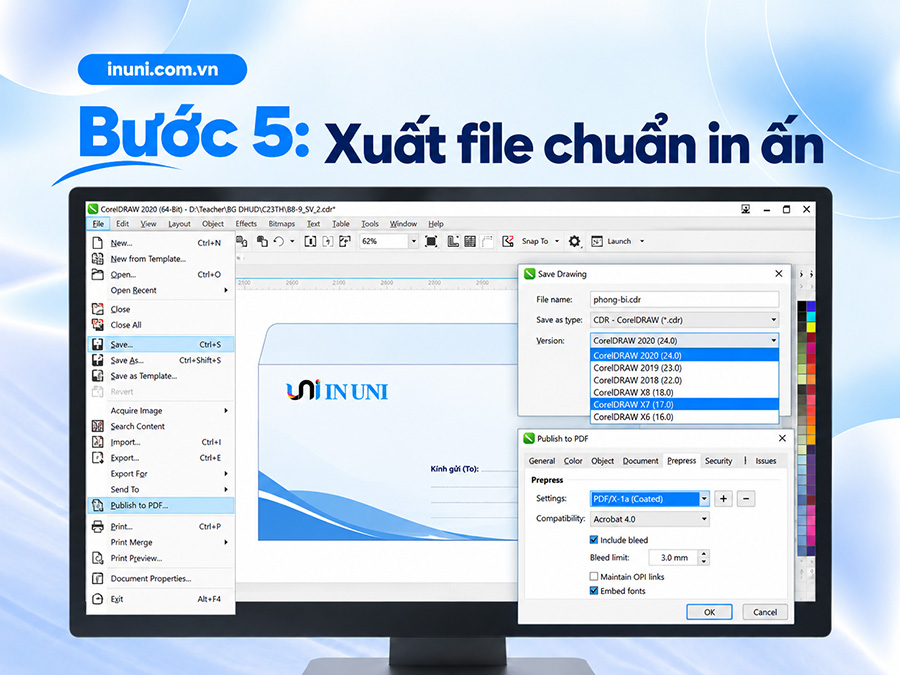
Task: Pick the cyan swatch in color palette
Action: tap(811, 316)
